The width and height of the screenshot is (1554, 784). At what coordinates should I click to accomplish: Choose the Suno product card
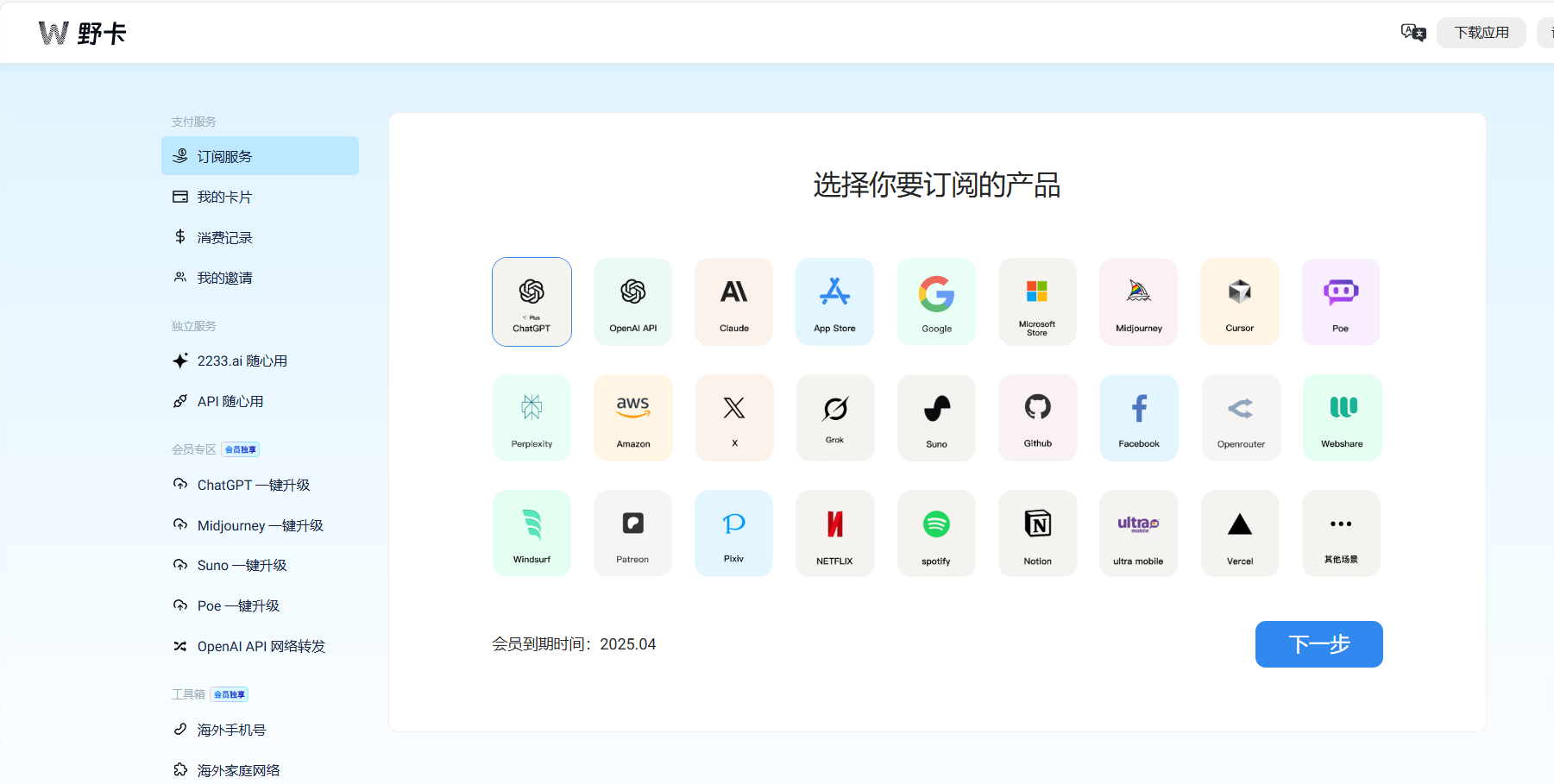[x=936, y=417]
